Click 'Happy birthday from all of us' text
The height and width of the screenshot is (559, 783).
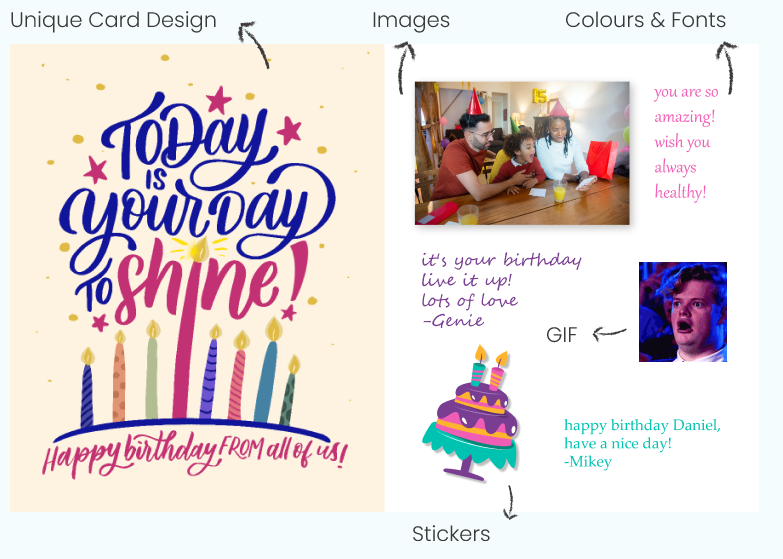[x=195, y=455]
